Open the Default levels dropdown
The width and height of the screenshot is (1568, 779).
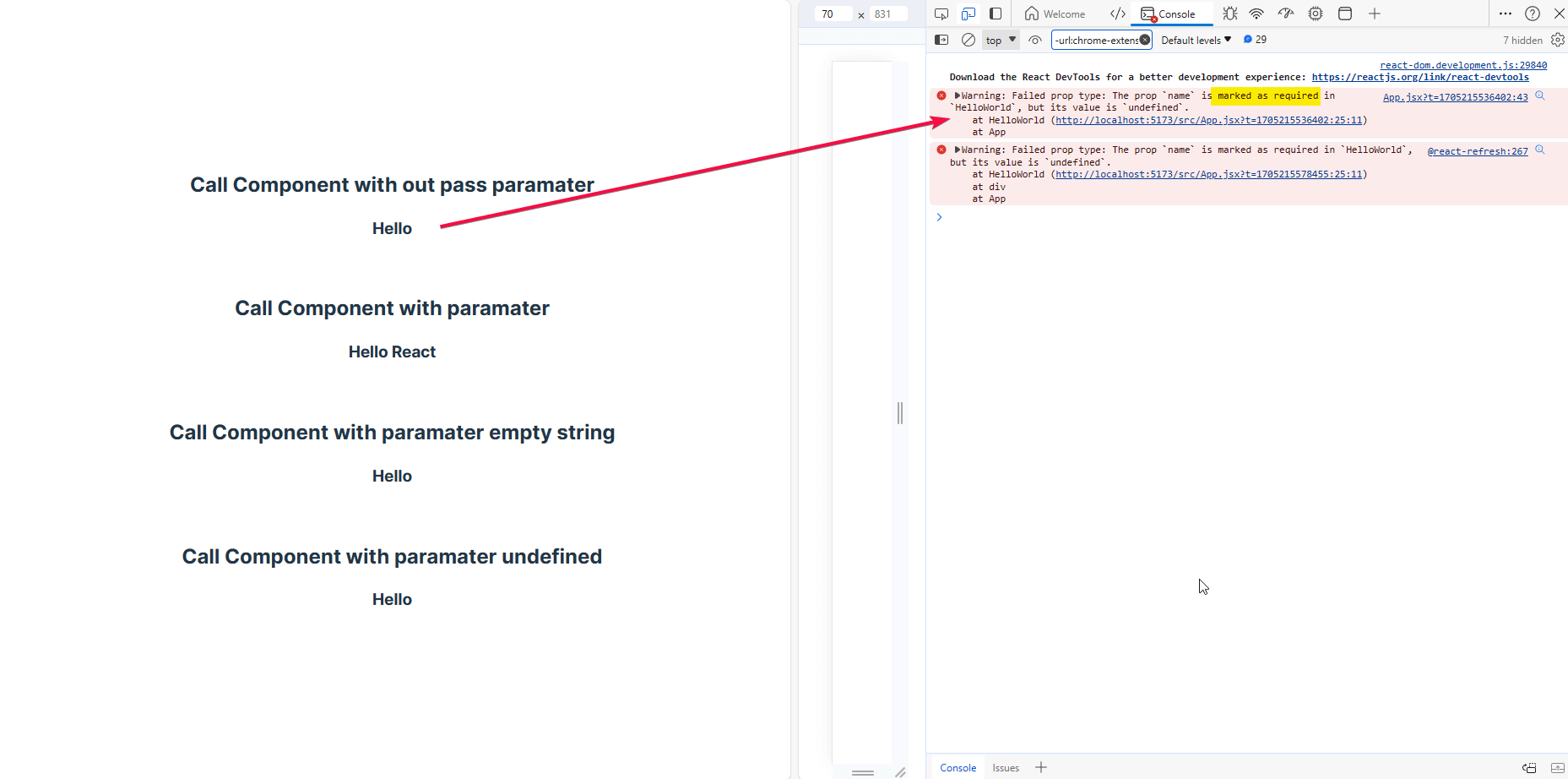coord(1196,39)
